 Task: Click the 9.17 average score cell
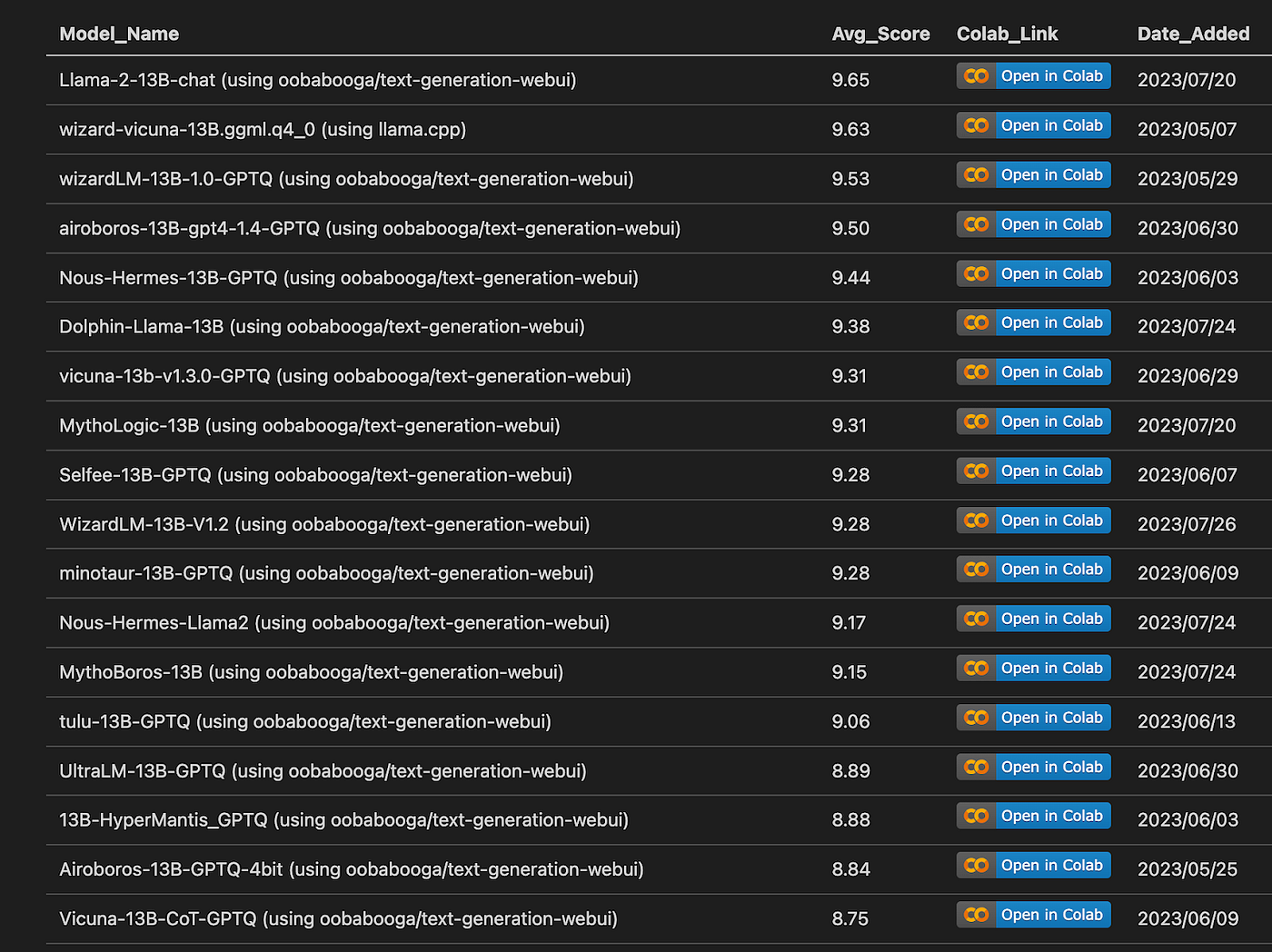tap(849, 622)
